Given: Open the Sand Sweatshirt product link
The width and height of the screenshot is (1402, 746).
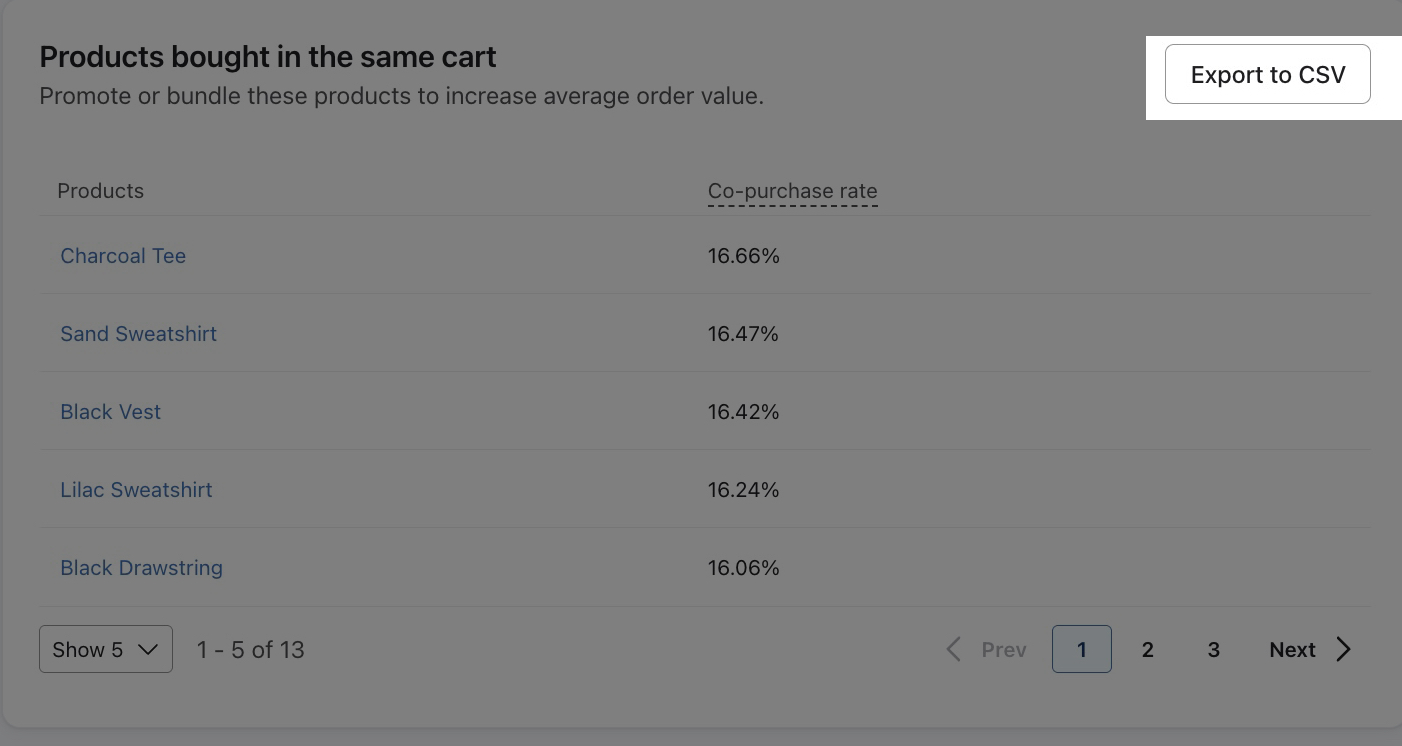Looking at the screenshot, I should (138, 334).
